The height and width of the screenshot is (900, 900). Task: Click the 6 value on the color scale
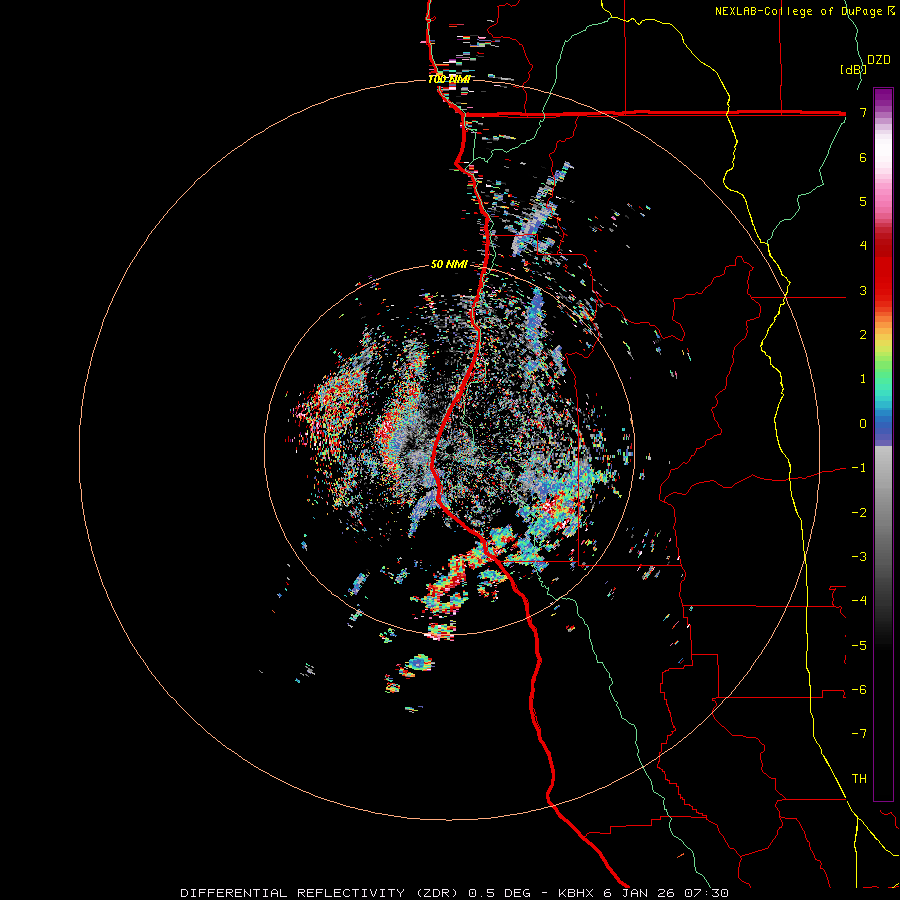863,157
